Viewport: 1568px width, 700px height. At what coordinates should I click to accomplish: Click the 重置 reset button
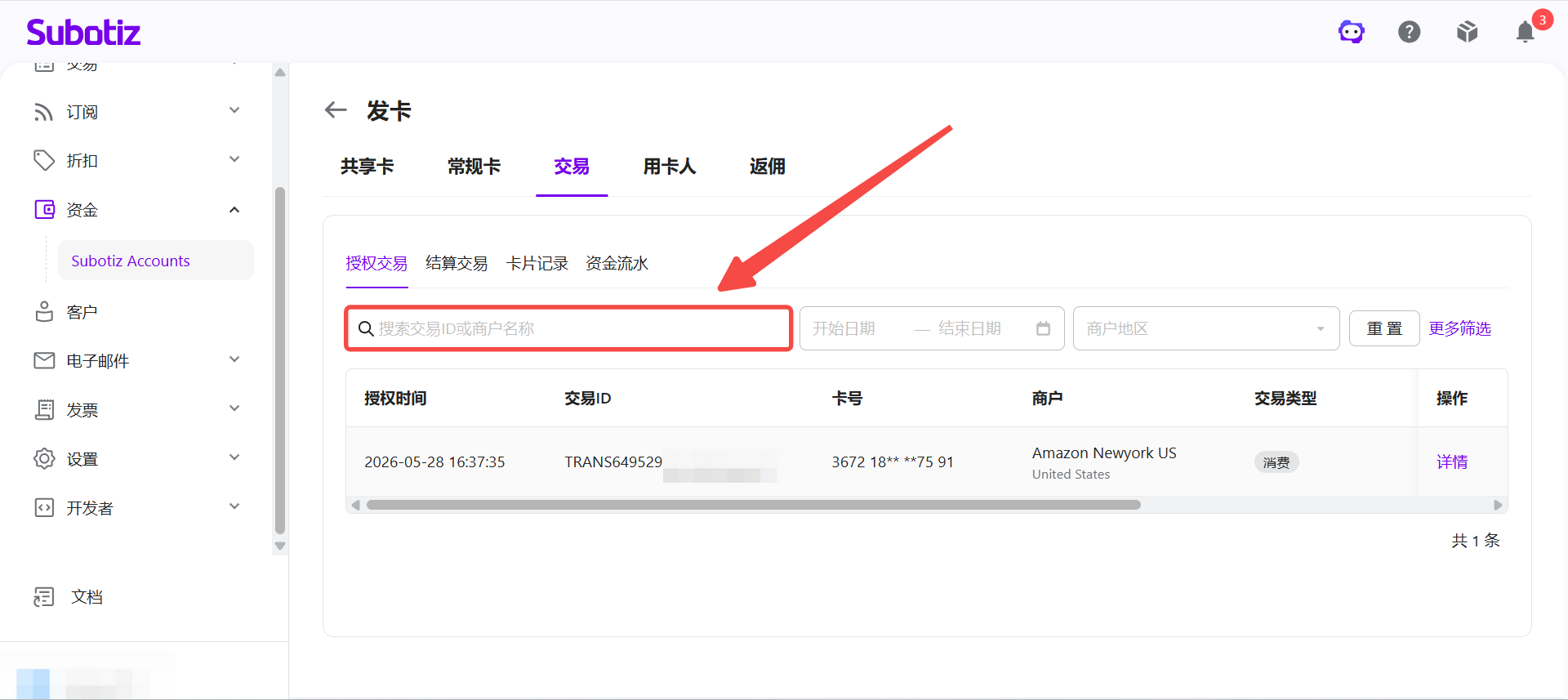(x=1384, y=328)
